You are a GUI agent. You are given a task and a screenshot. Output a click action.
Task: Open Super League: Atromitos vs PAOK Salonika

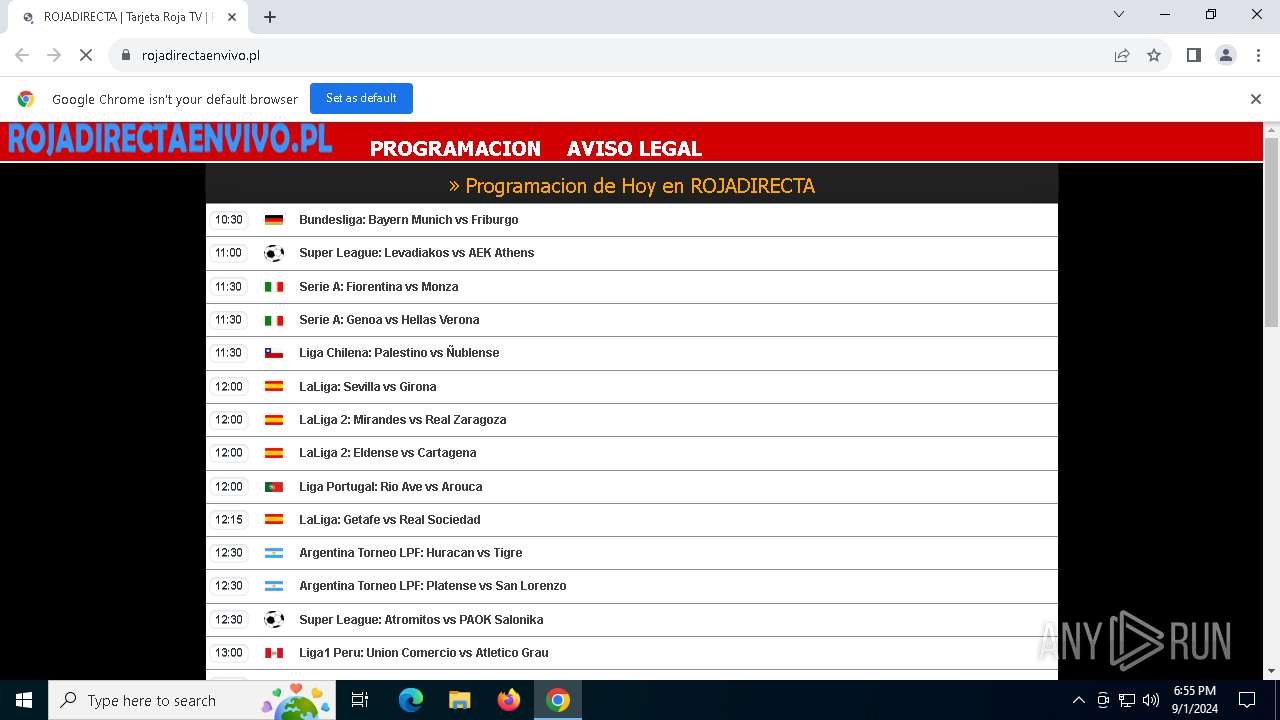click(421, 620)
